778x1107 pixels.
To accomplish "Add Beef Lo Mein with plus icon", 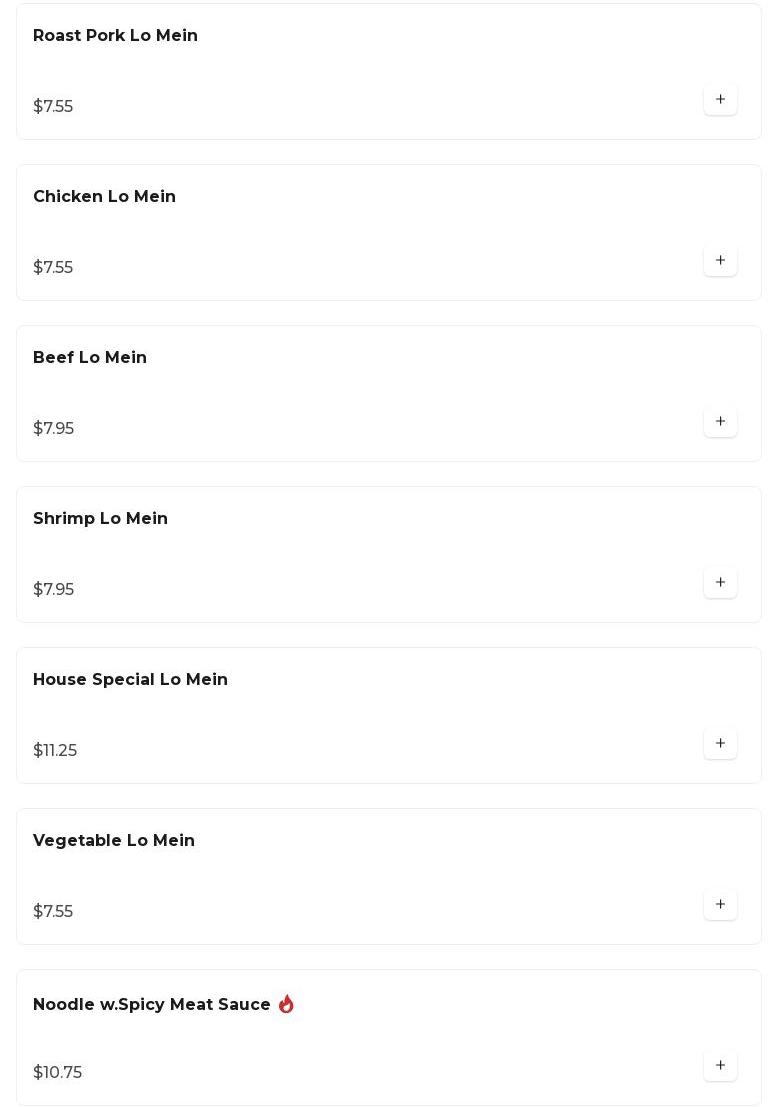I will (x=720, y=421).
